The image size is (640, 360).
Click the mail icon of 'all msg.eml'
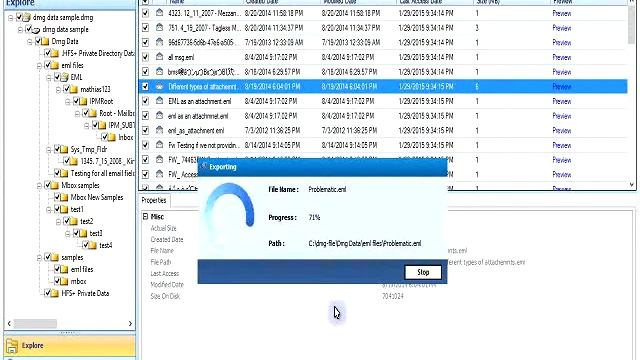coord(159,57)
